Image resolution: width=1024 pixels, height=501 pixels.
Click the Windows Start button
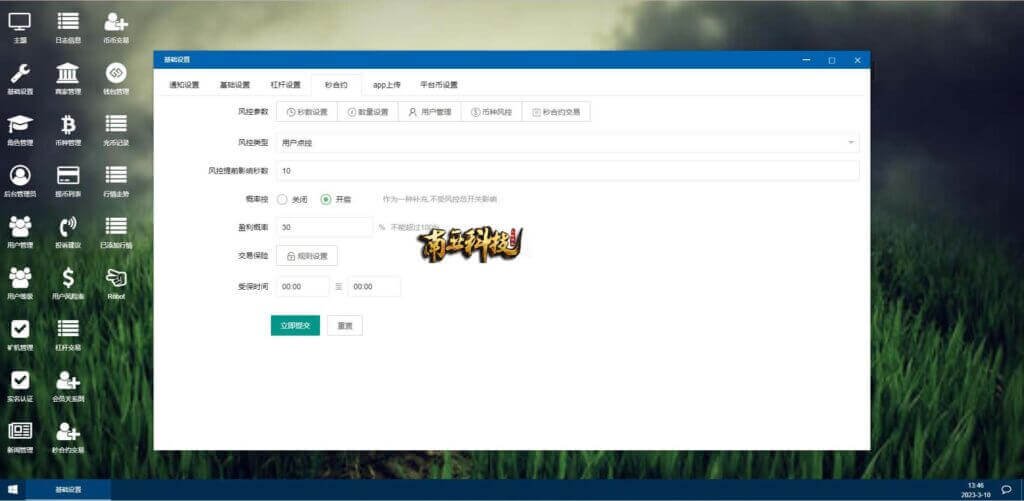[13, 490]
